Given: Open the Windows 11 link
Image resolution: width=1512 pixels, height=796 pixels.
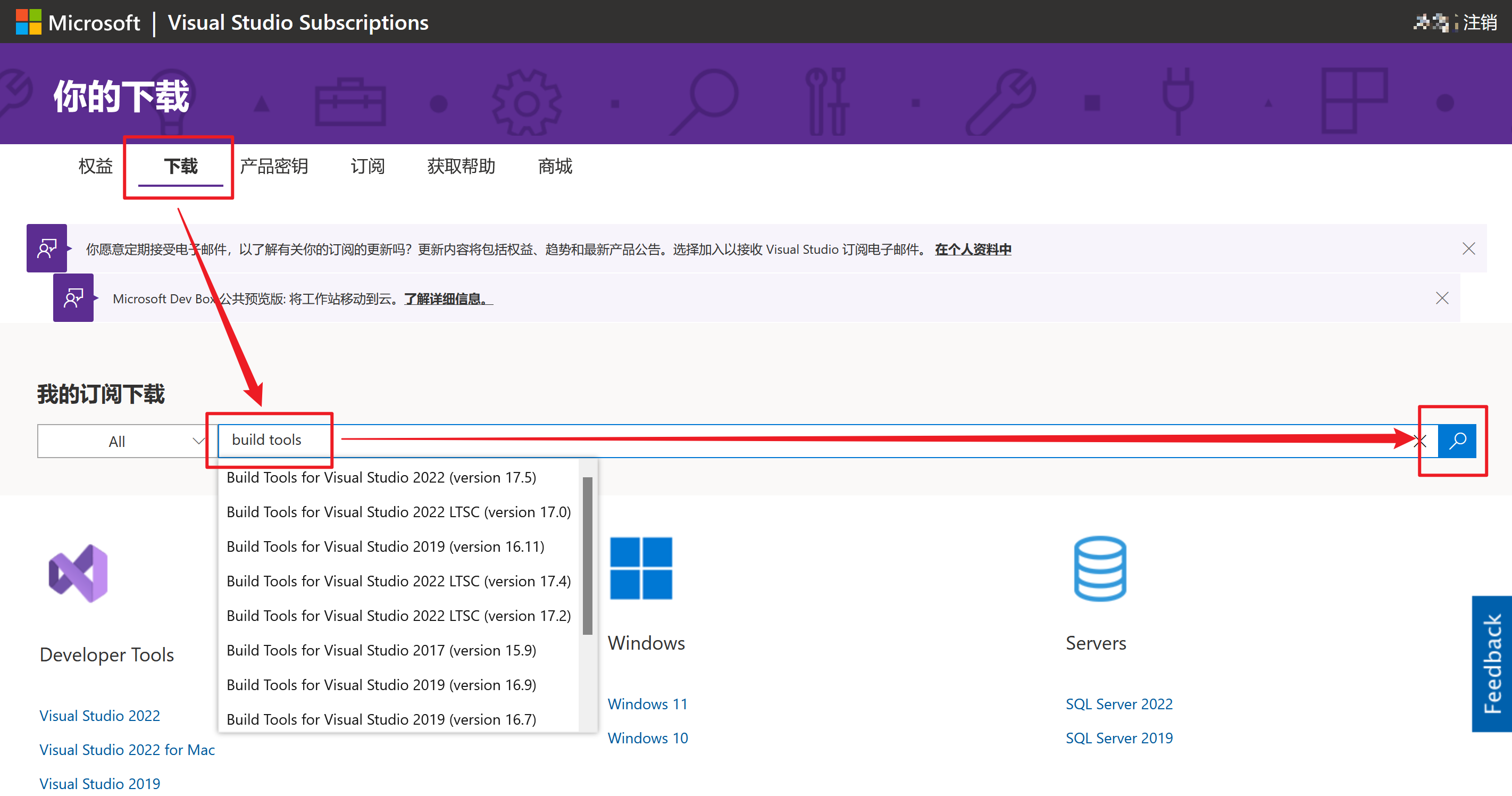Looking at the screenshot, I should pyautogui.click(x=647, y=704).
